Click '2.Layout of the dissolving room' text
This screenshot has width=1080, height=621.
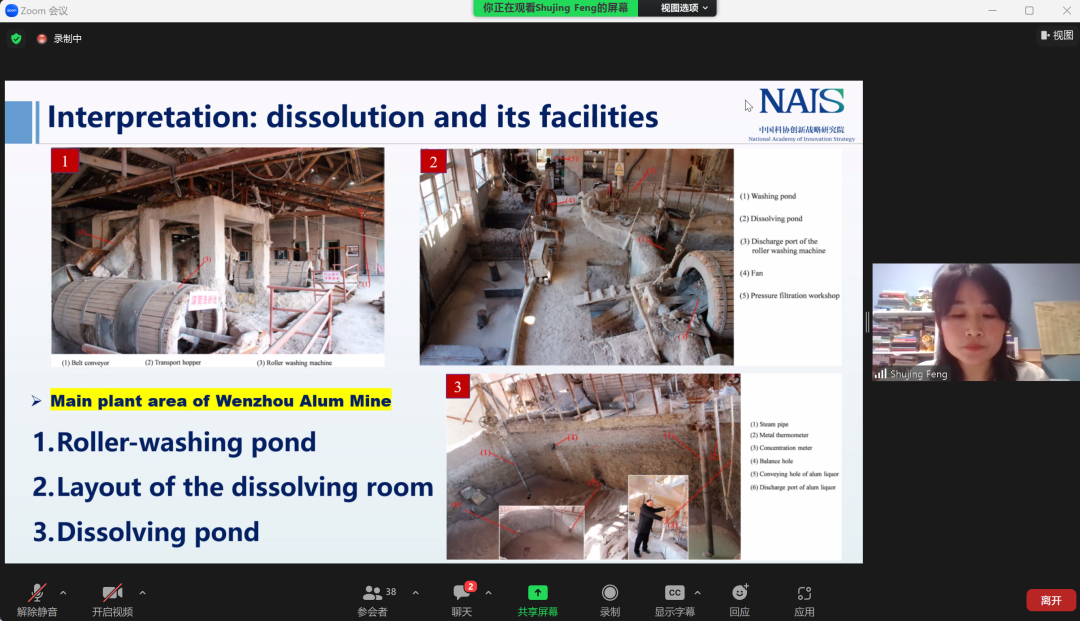(x=233, y=487)
